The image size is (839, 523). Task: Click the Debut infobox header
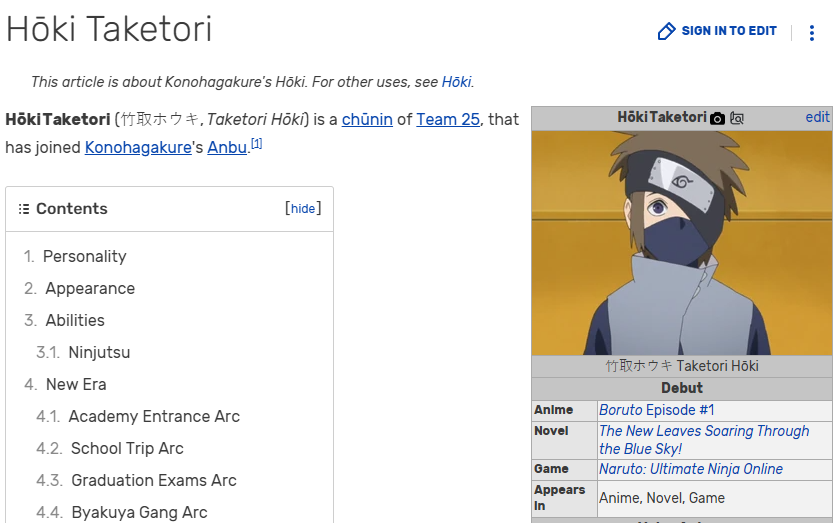click(x=682, y=388)
